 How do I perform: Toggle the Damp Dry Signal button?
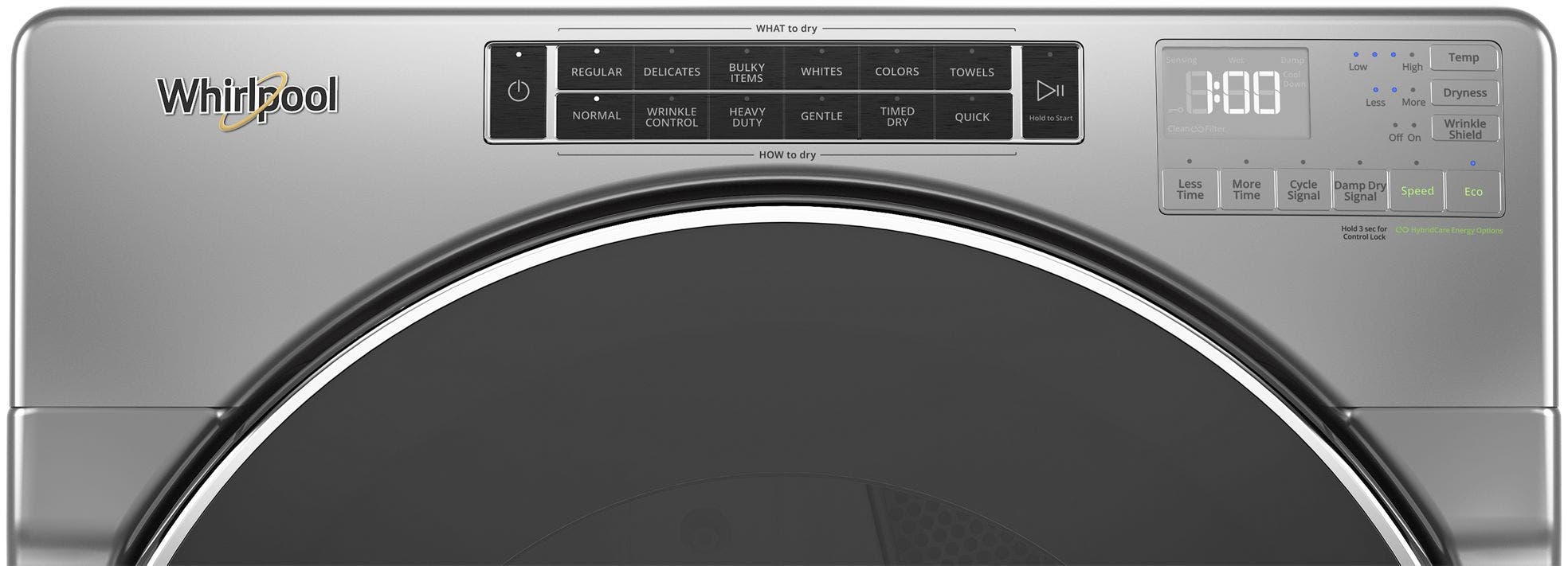pos(1360,189)
